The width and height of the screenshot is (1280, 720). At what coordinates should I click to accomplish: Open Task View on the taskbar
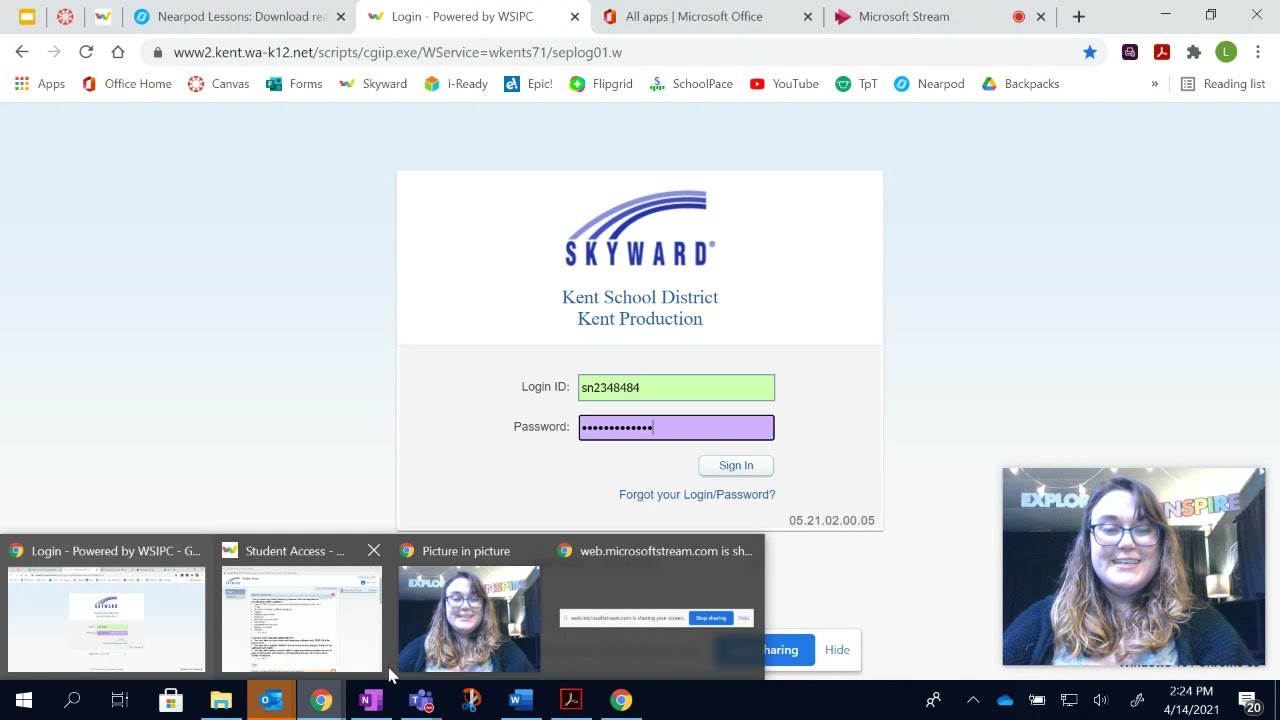(x=120, y=700)
